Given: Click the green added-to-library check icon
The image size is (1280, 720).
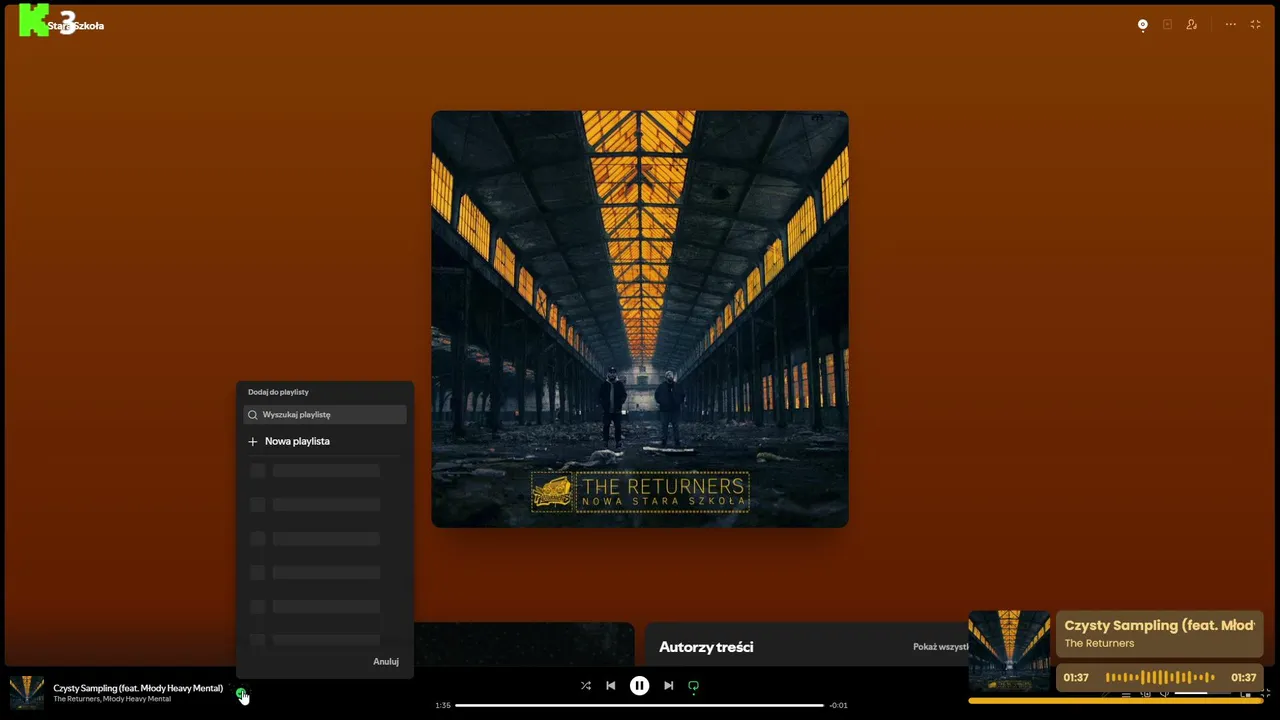Looking at the screenshot, I should [240, 692].
